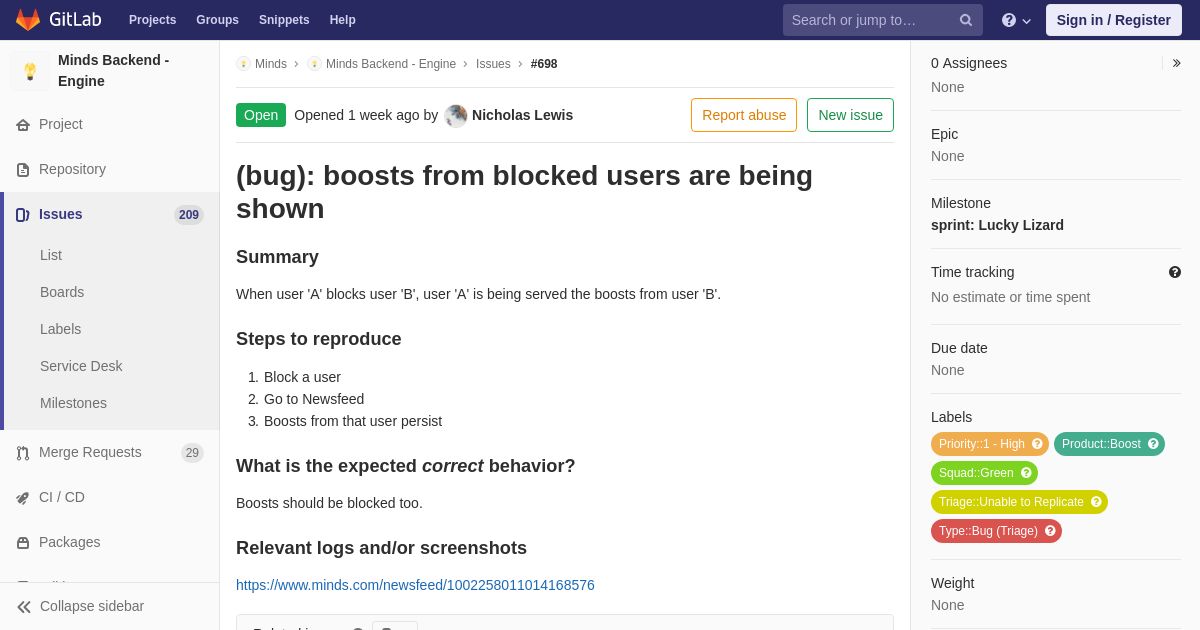Image resolution: width=1200 pixels, height=630 pixels.
Task: Click the New issue button
Action: tap(850, 115)
